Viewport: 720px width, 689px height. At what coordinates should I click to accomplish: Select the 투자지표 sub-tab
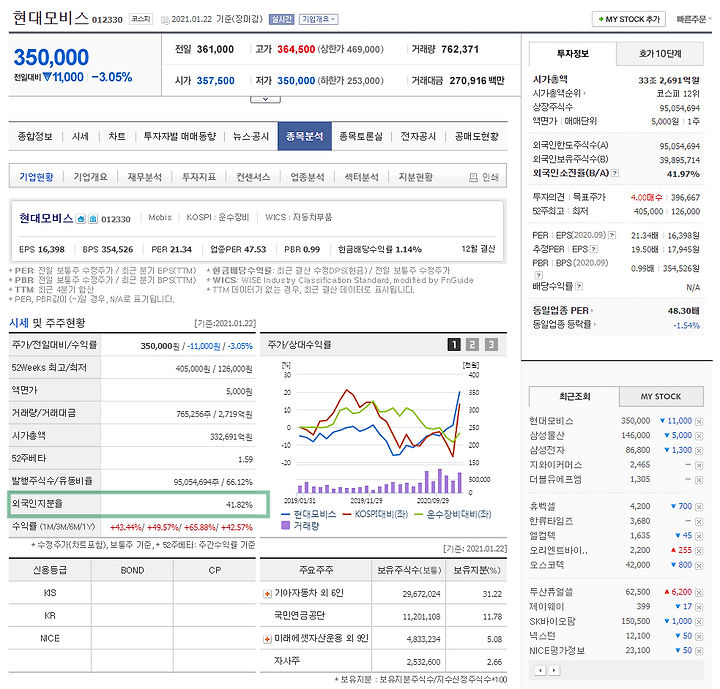(x=199, y=177)
